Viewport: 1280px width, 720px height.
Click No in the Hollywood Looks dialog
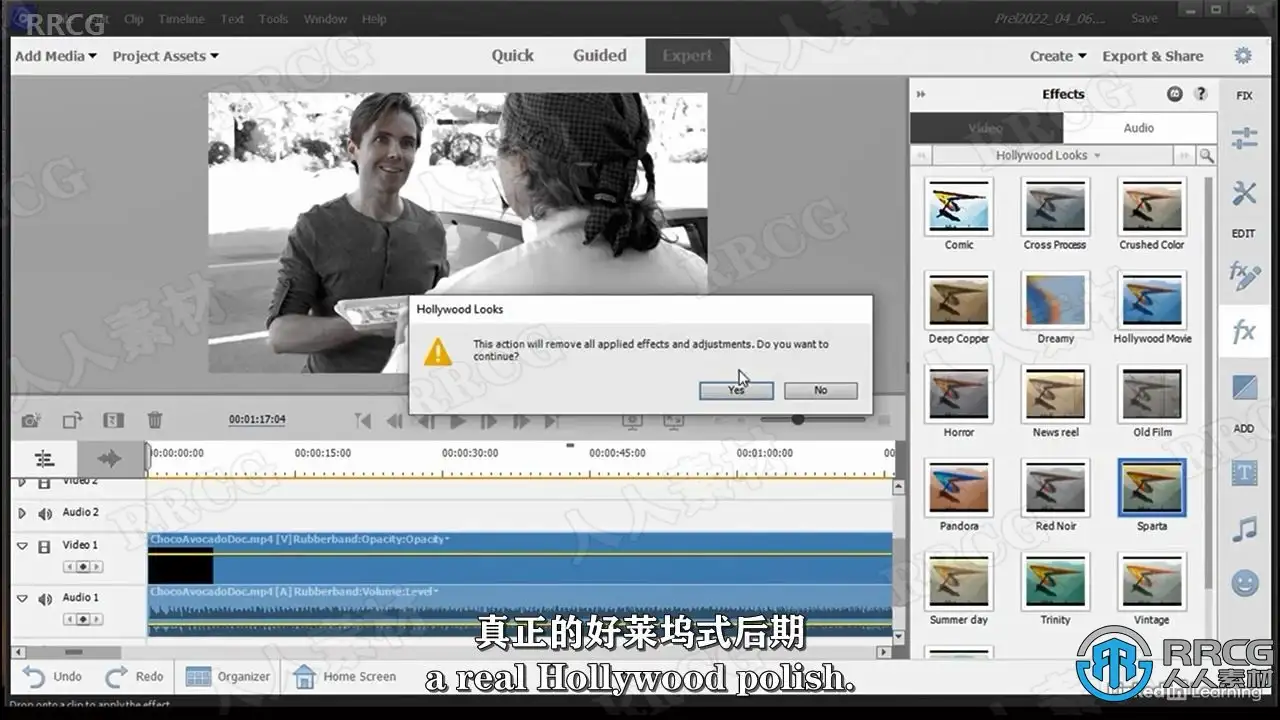(821, 390)
